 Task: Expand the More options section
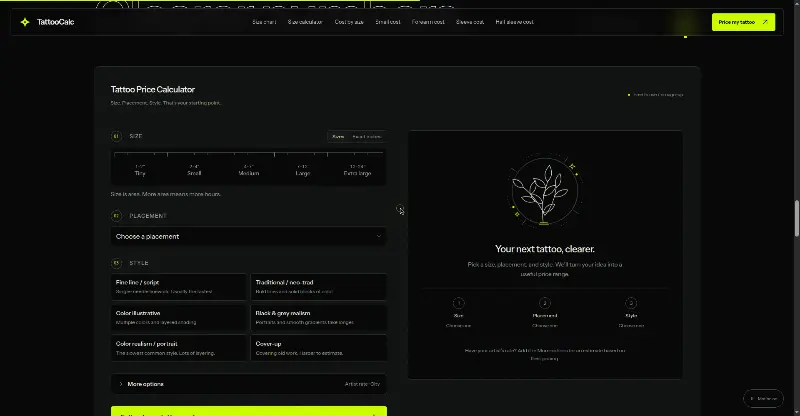(x=248, y=384)
